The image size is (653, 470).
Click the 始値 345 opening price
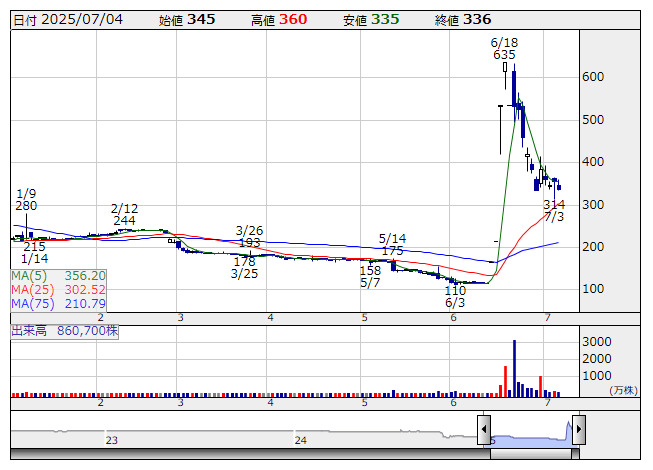coord(186,20)
